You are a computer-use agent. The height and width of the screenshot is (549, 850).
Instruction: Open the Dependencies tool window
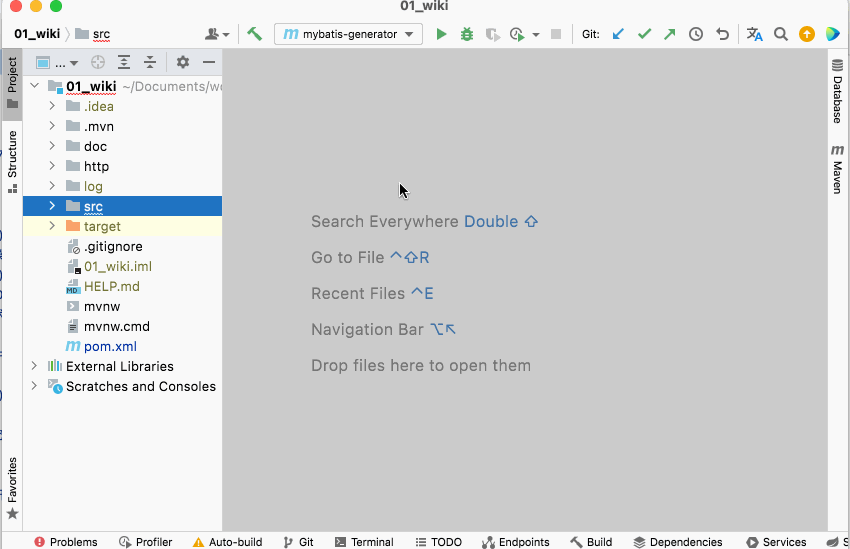[678, 542]
